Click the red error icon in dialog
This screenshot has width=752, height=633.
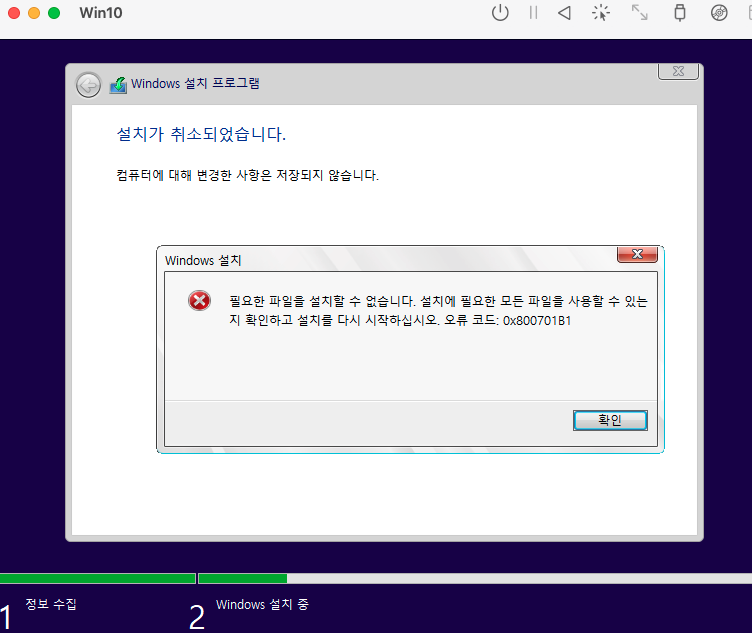[199, 301]
